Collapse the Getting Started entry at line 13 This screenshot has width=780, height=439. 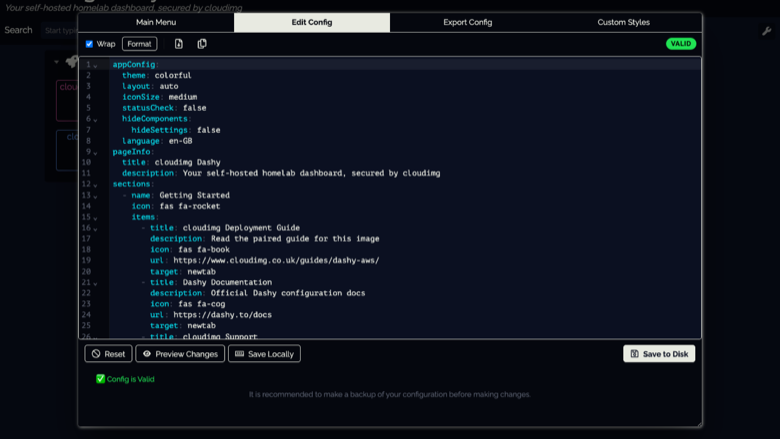click(x=95, y=196)
